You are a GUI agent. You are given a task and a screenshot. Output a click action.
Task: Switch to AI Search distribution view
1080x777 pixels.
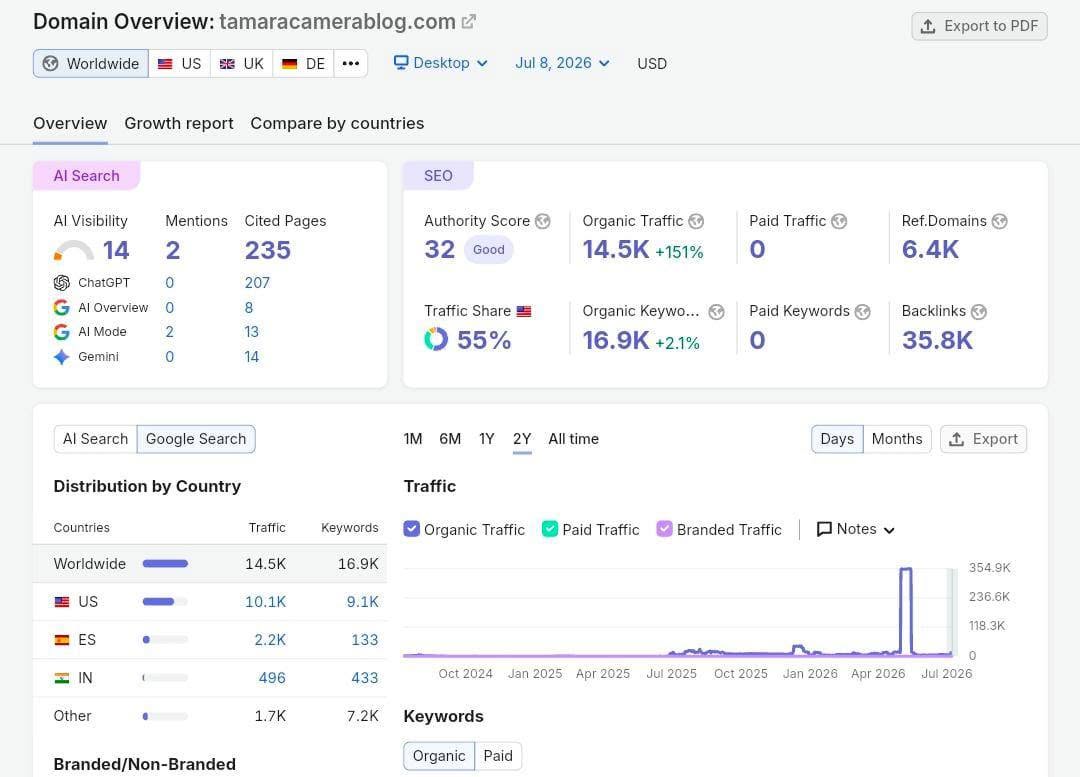point(96,439)
